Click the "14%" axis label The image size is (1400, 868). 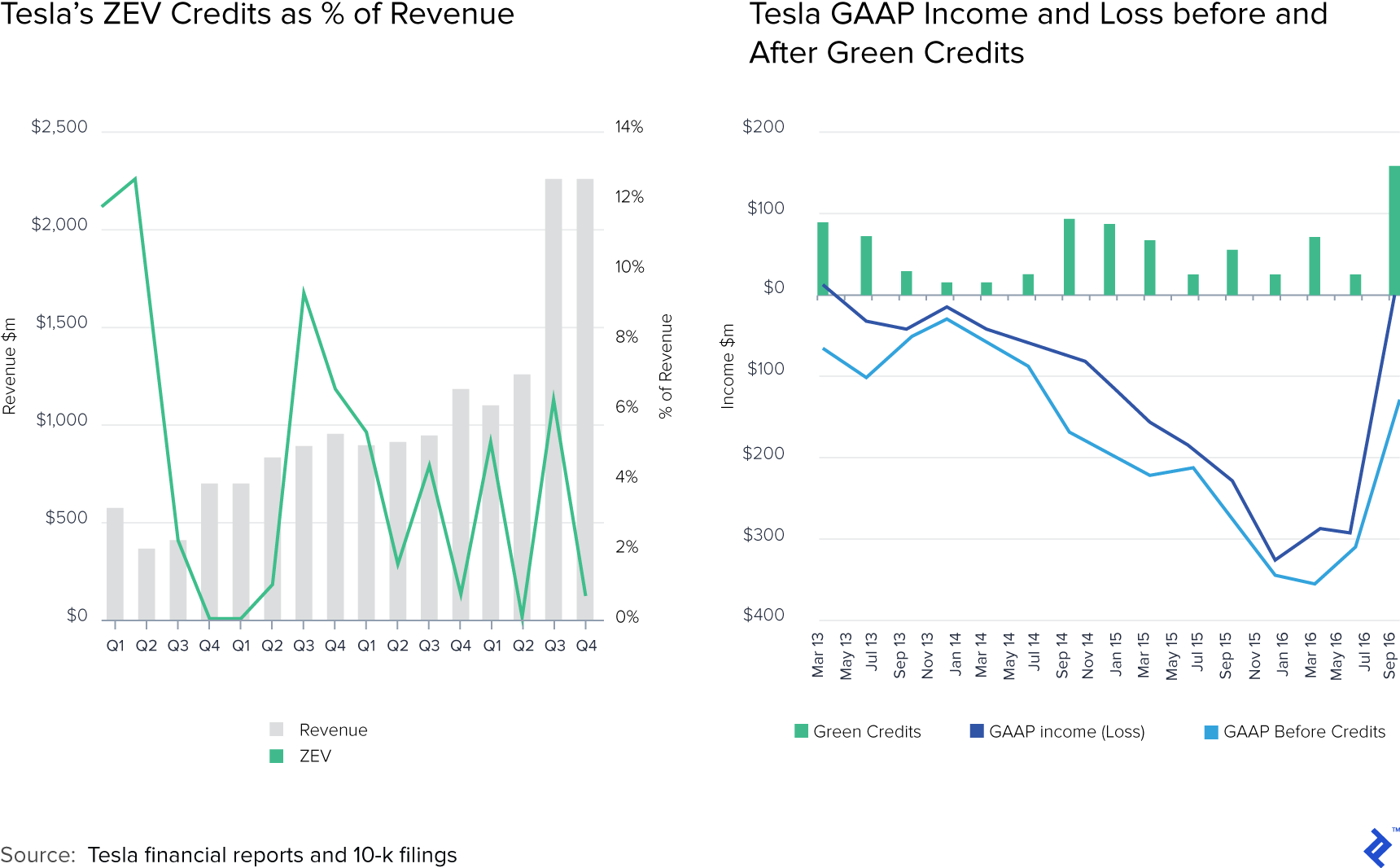(629, 127)
